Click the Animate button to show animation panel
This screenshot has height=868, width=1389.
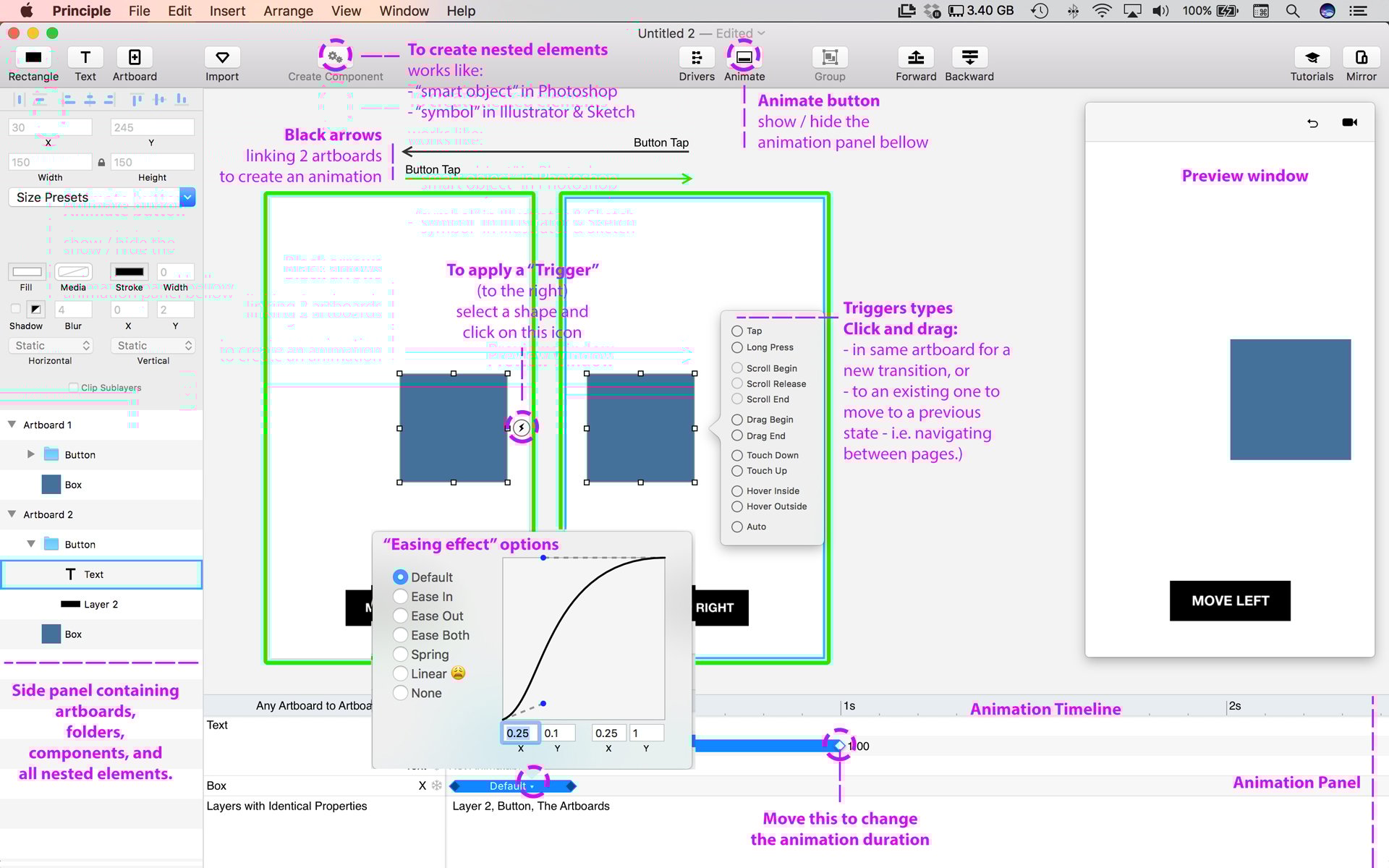pos(744,58)
